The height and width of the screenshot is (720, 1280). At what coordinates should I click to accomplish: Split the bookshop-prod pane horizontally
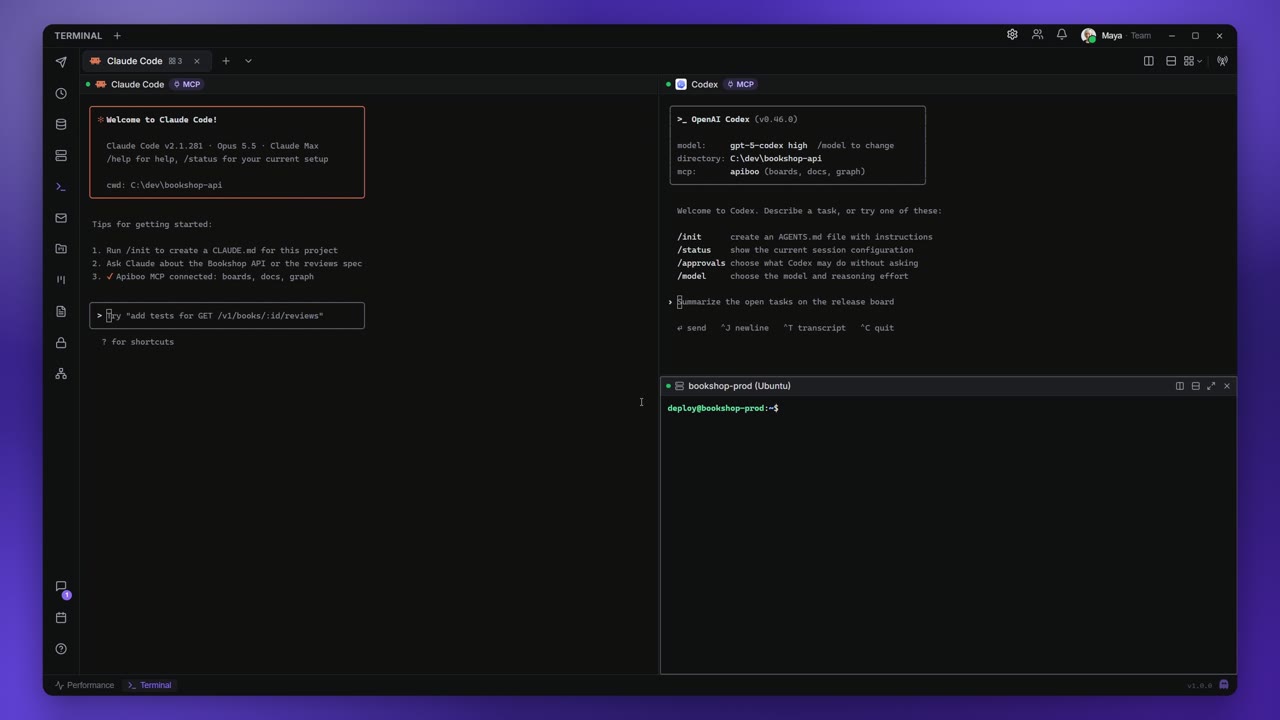[1196, 386]
